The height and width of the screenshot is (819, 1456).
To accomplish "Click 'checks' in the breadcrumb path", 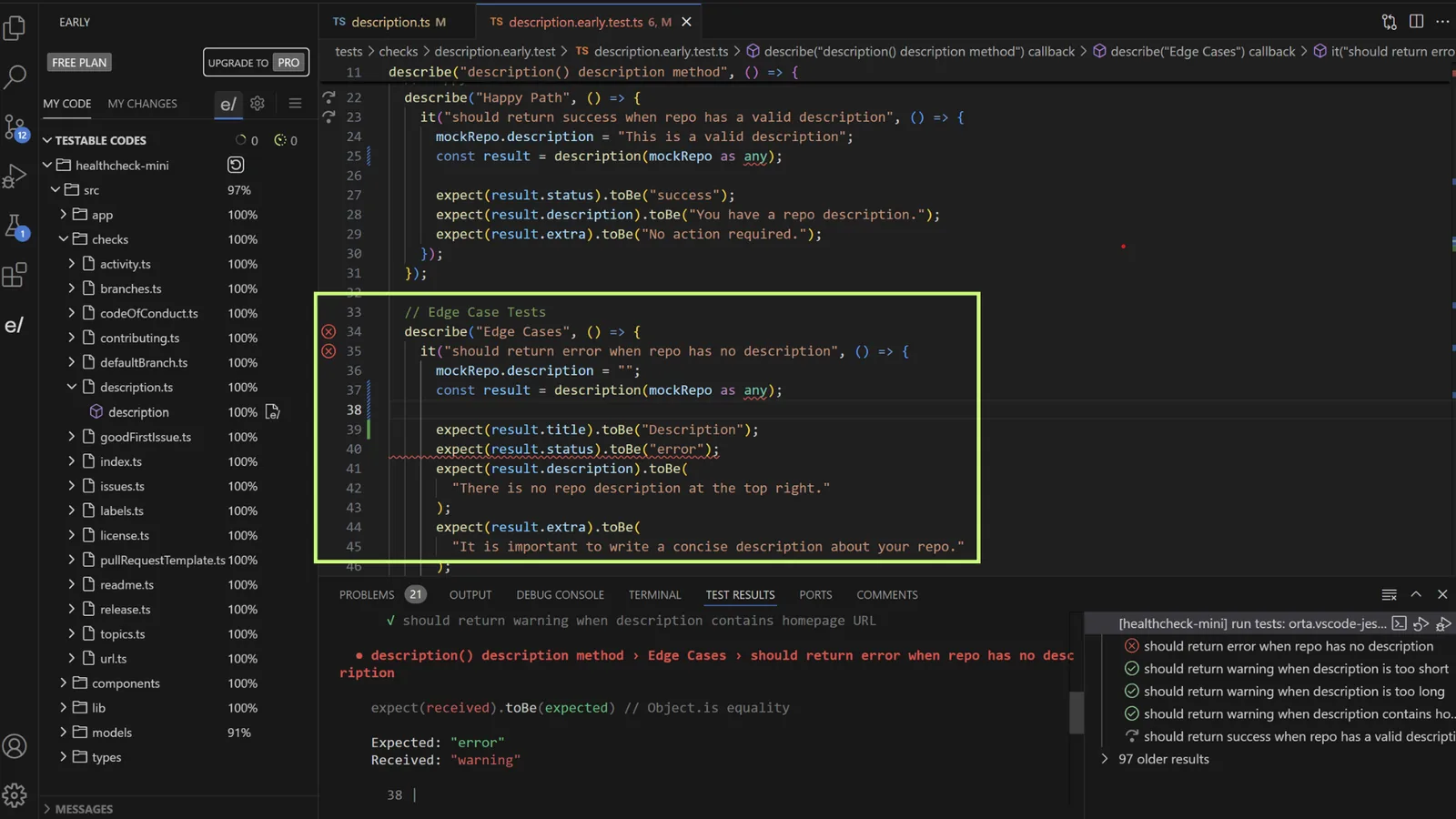I will tap(398, 51).
